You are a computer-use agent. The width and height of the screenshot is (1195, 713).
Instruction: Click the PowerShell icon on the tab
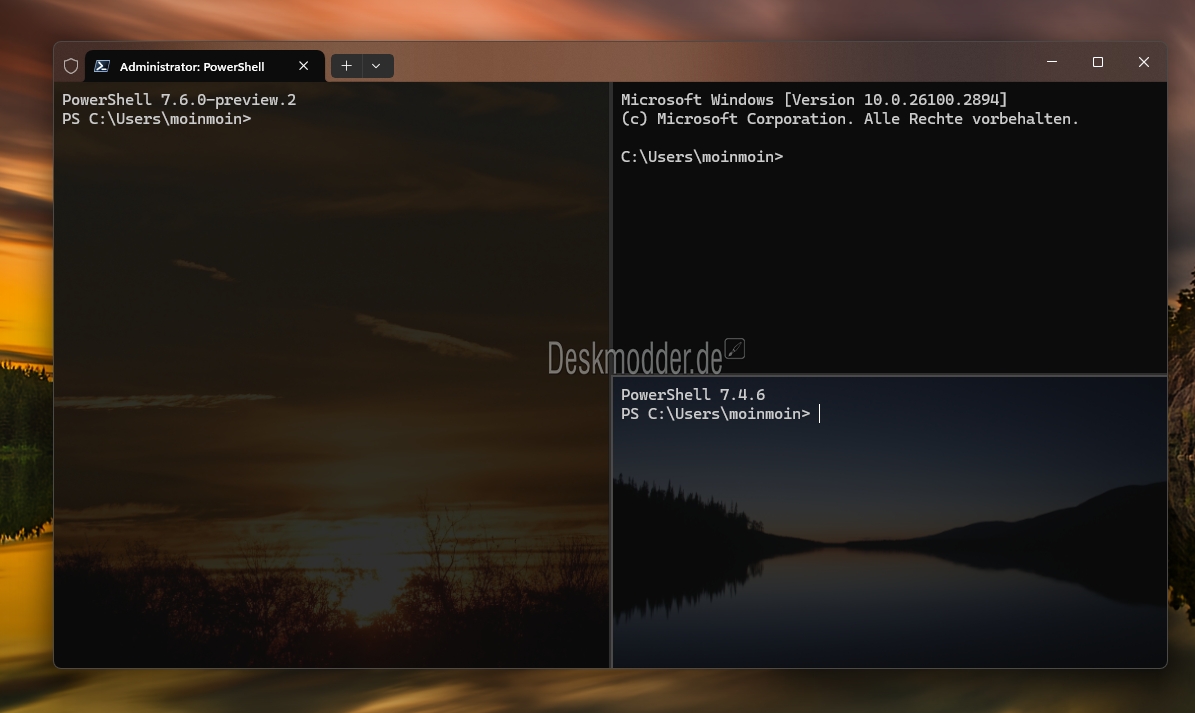(x=101, y=66)
